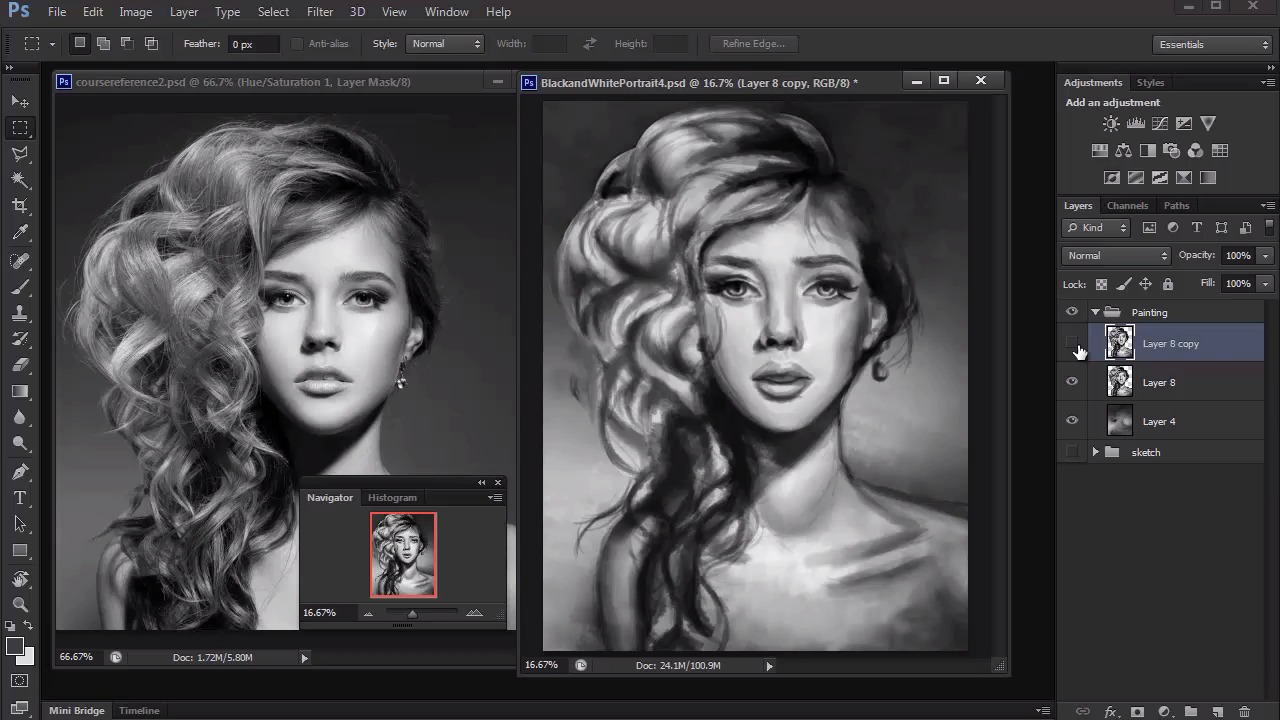Image resolution: width=1280 pixels, height=720 pixels.
Task: Open the Mini Bridge panel
Action: tap(77, 710)
